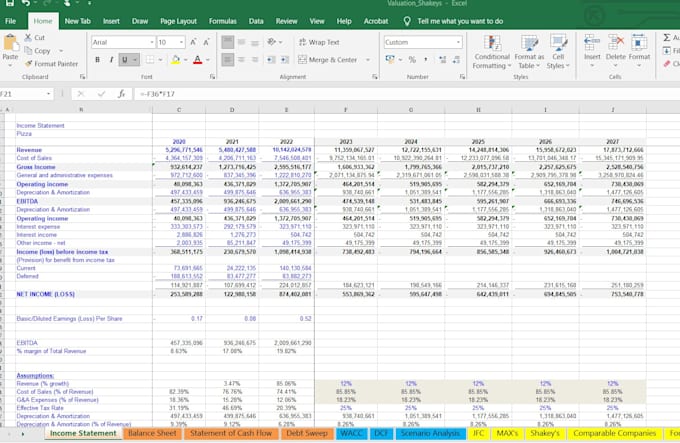This screenshot has height=443, width=680.
Task: Click the Decrease Indent icon
Action: click(x=271, y=60)
